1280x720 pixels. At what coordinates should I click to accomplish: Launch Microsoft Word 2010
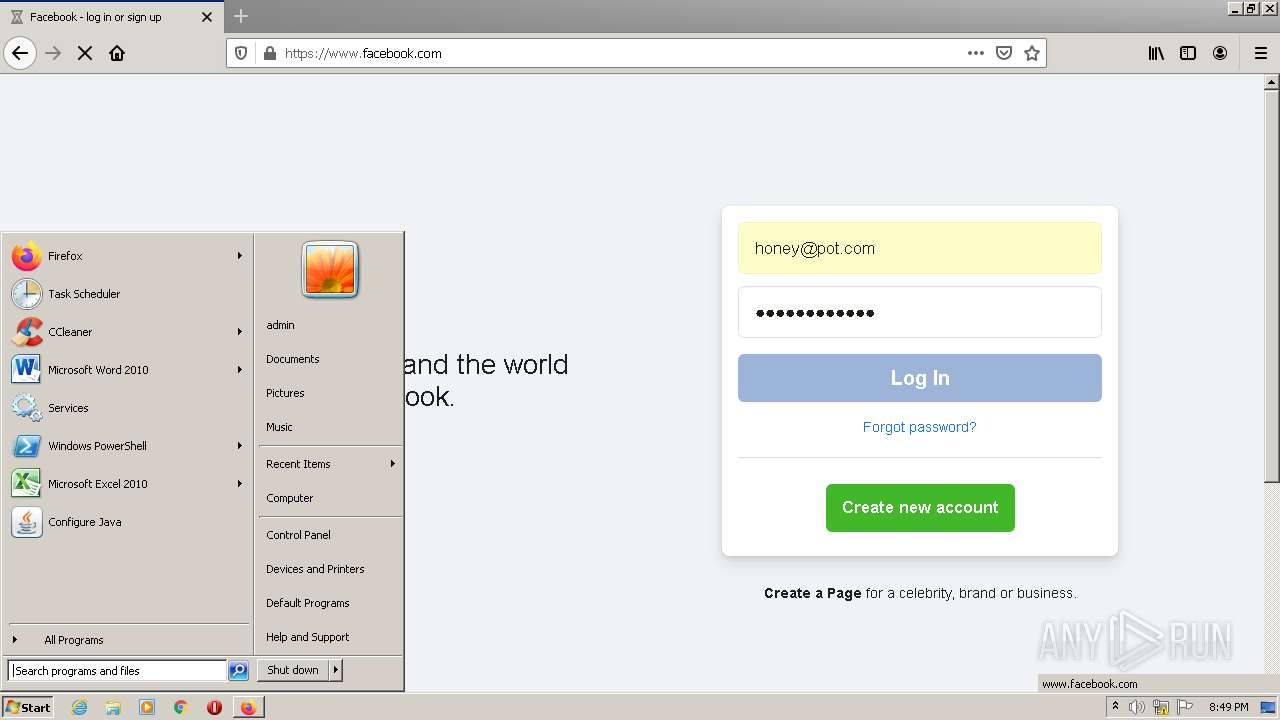(x=127, y=370)
